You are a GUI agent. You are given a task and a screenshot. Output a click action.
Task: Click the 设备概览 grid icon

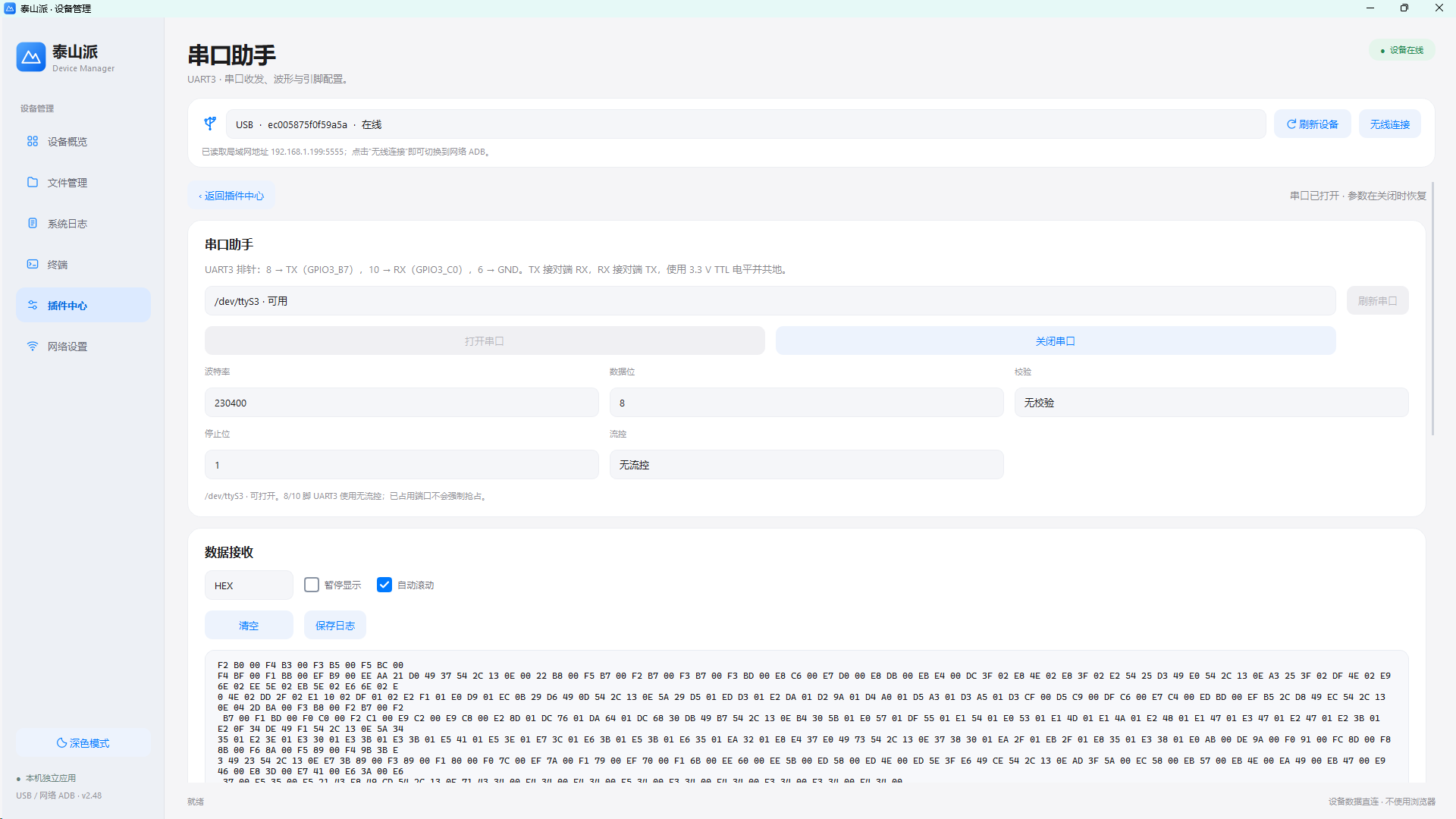point(33,141)
